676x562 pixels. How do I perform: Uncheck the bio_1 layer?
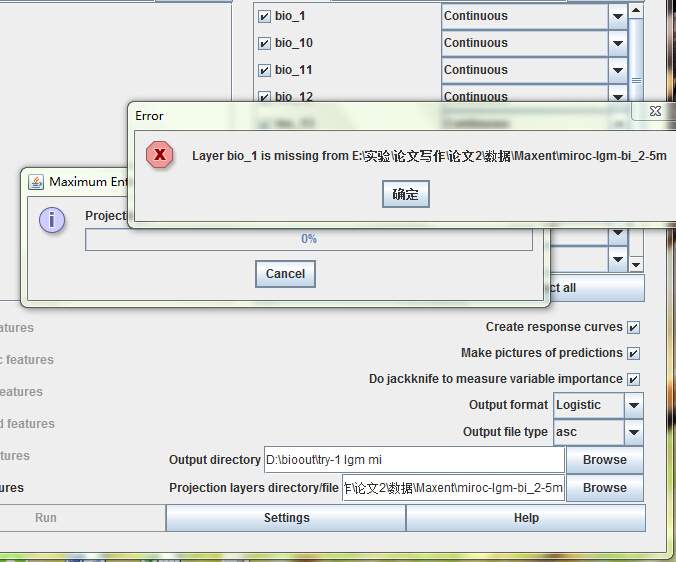[264, 16]
